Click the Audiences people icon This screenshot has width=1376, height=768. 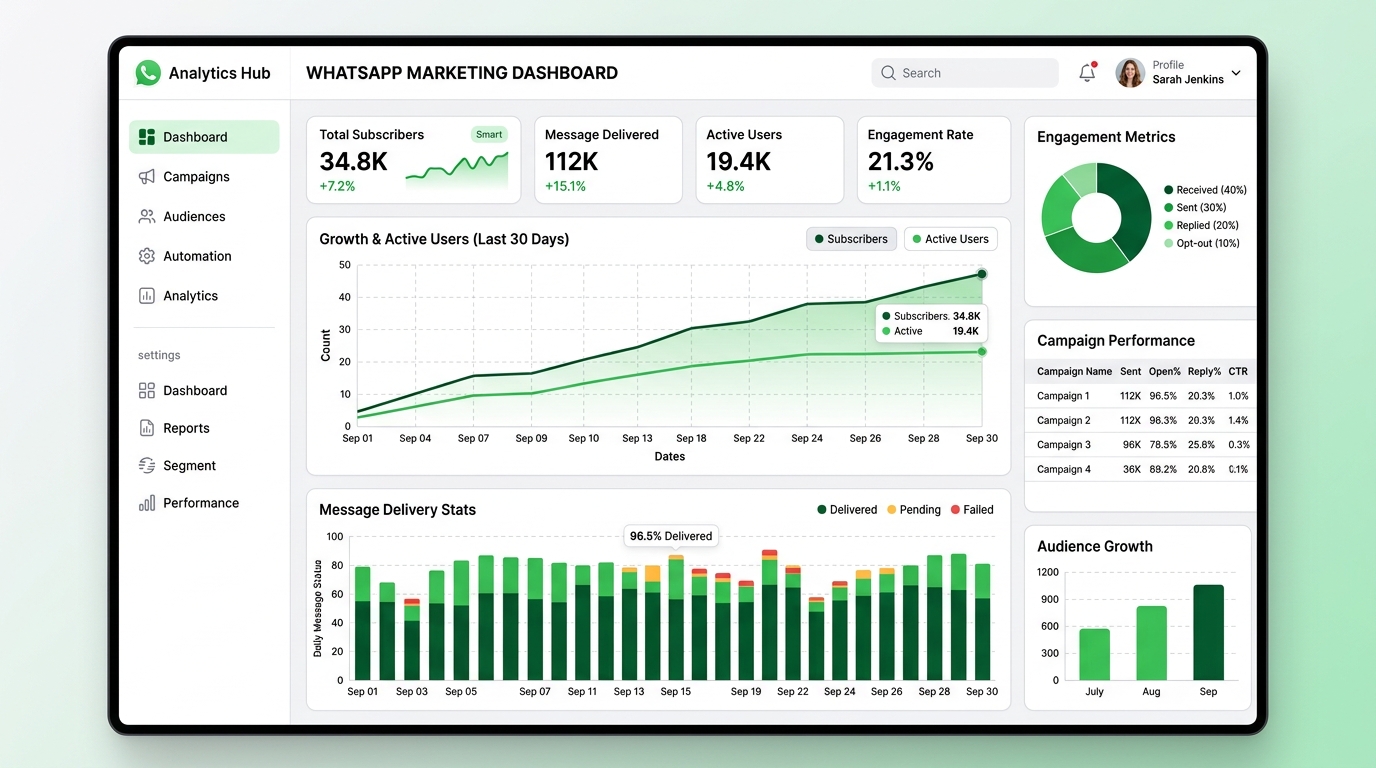147,216
